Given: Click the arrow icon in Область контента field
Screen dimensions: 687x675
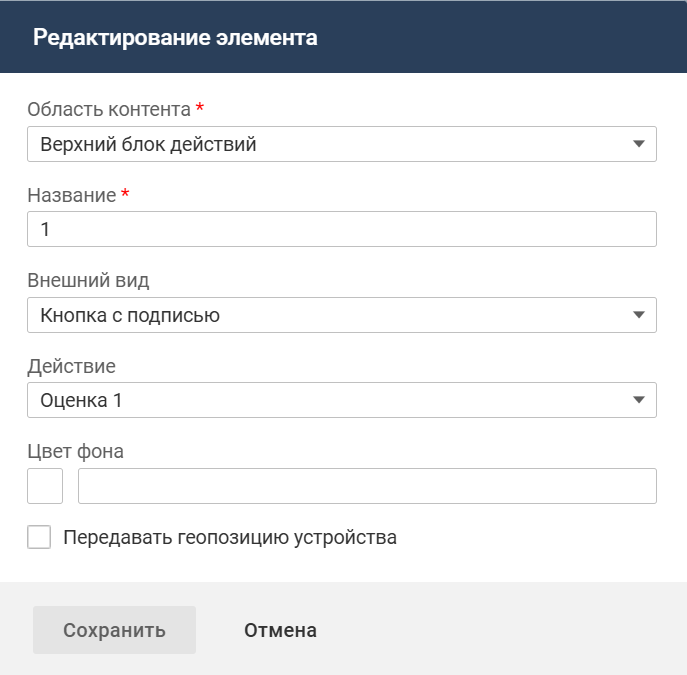Looking at the screenshot, I should [639, 144].
